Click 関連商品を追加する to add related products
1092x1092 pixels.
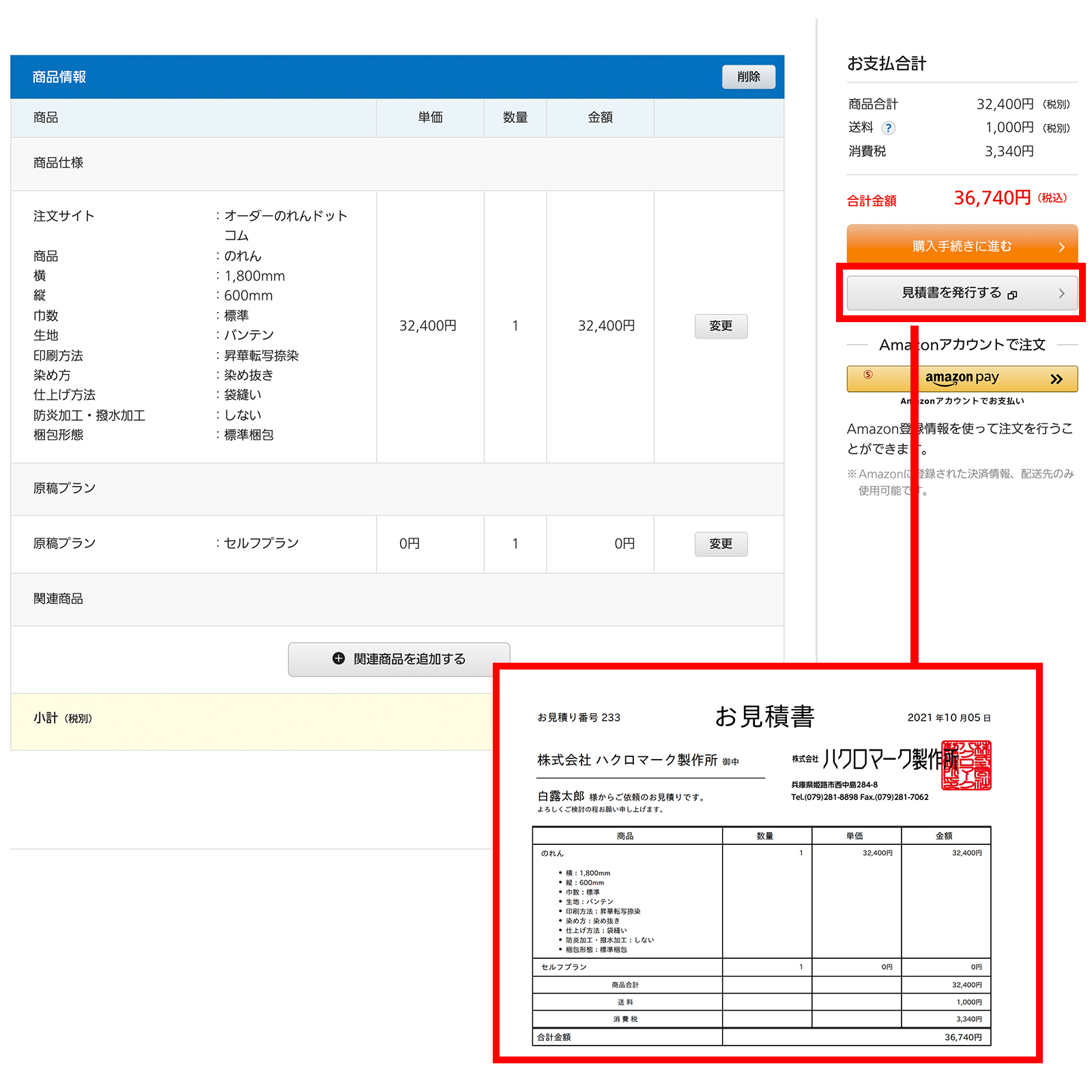pos(398,659)
